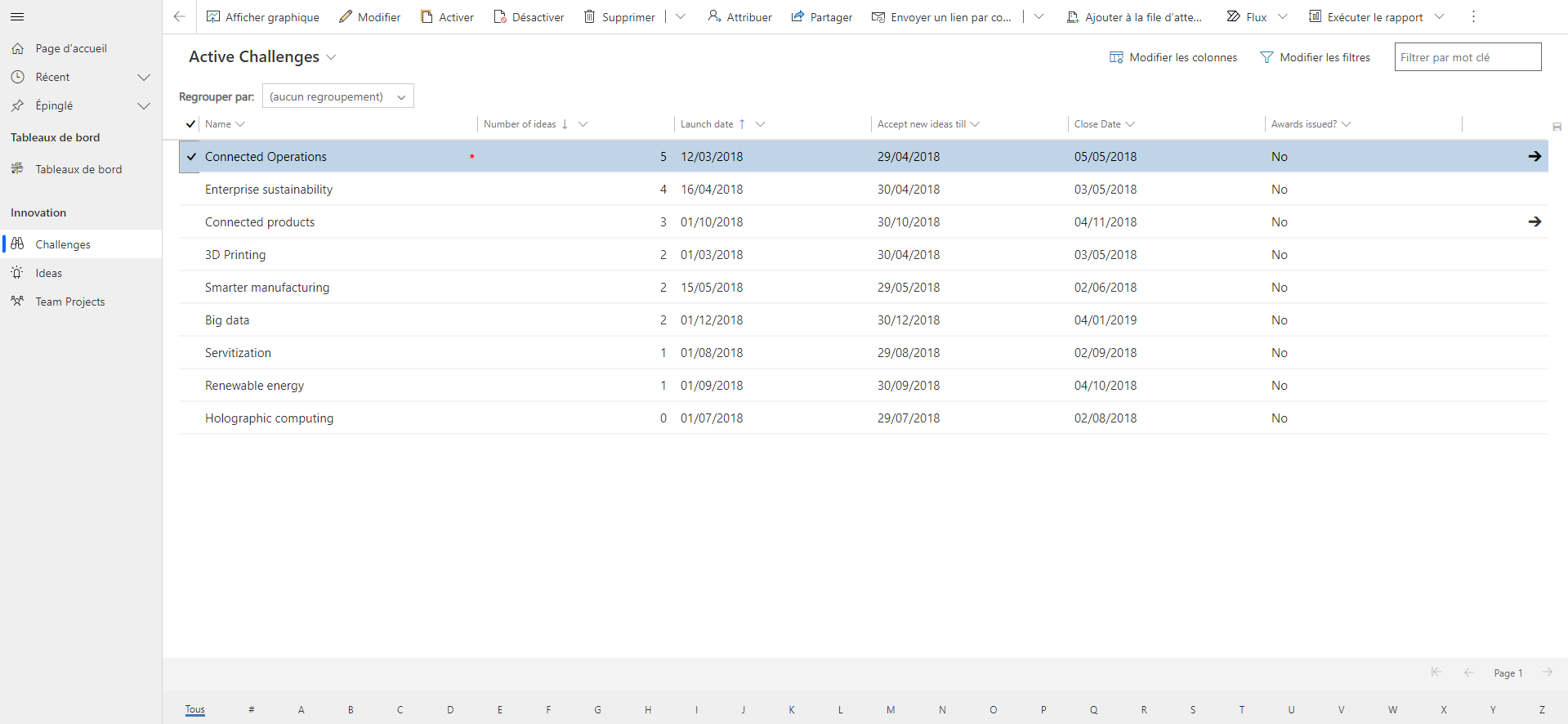Click the small save icon beside grid header
This screenshot has height=724, width=1568.
tap(1557, 127)
